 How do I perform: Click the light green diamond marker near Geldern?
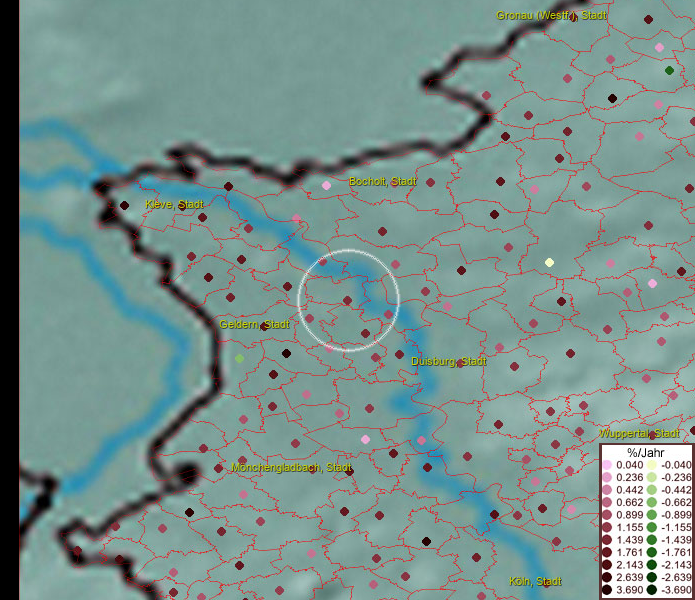[239, 358]
